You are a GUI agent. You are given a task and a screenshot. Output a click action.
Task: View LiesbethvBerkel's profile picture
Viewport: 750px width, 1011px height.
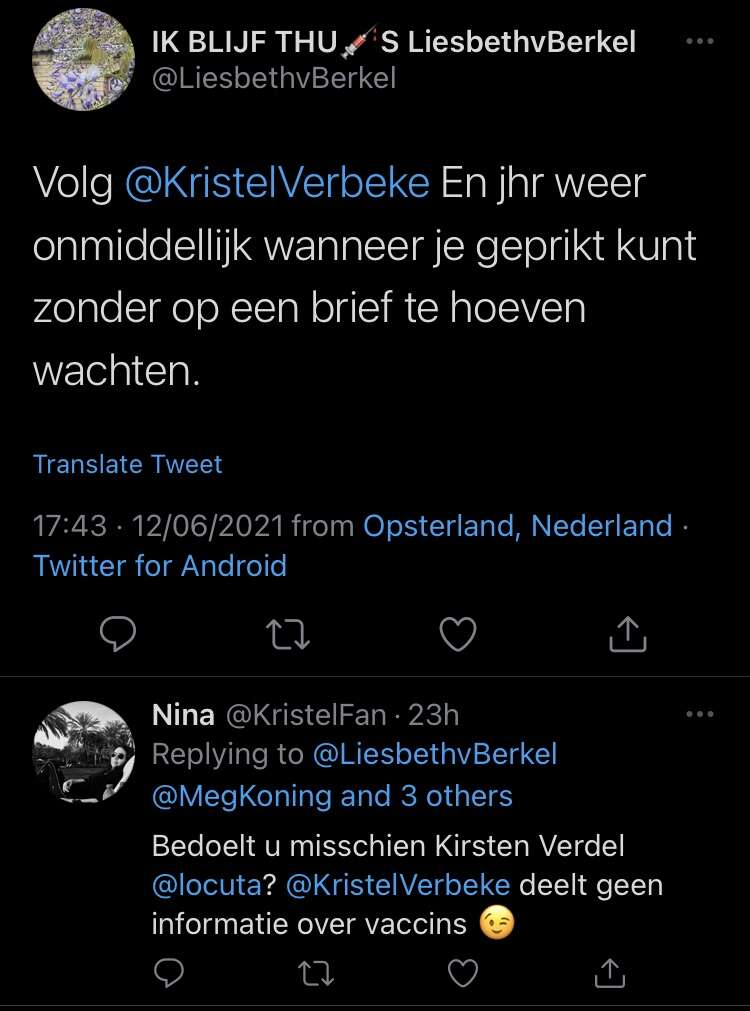[x=84, y=60]
